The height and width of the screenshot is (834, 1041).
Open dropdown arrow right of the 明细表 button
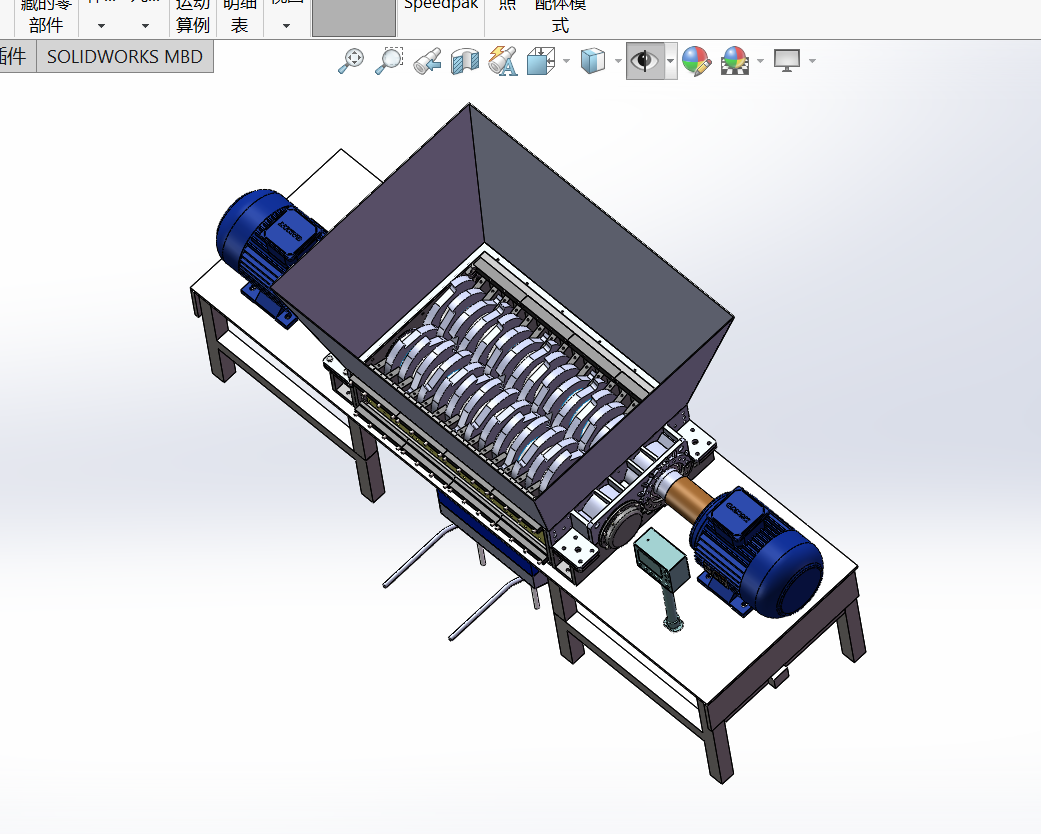point(286,26)
